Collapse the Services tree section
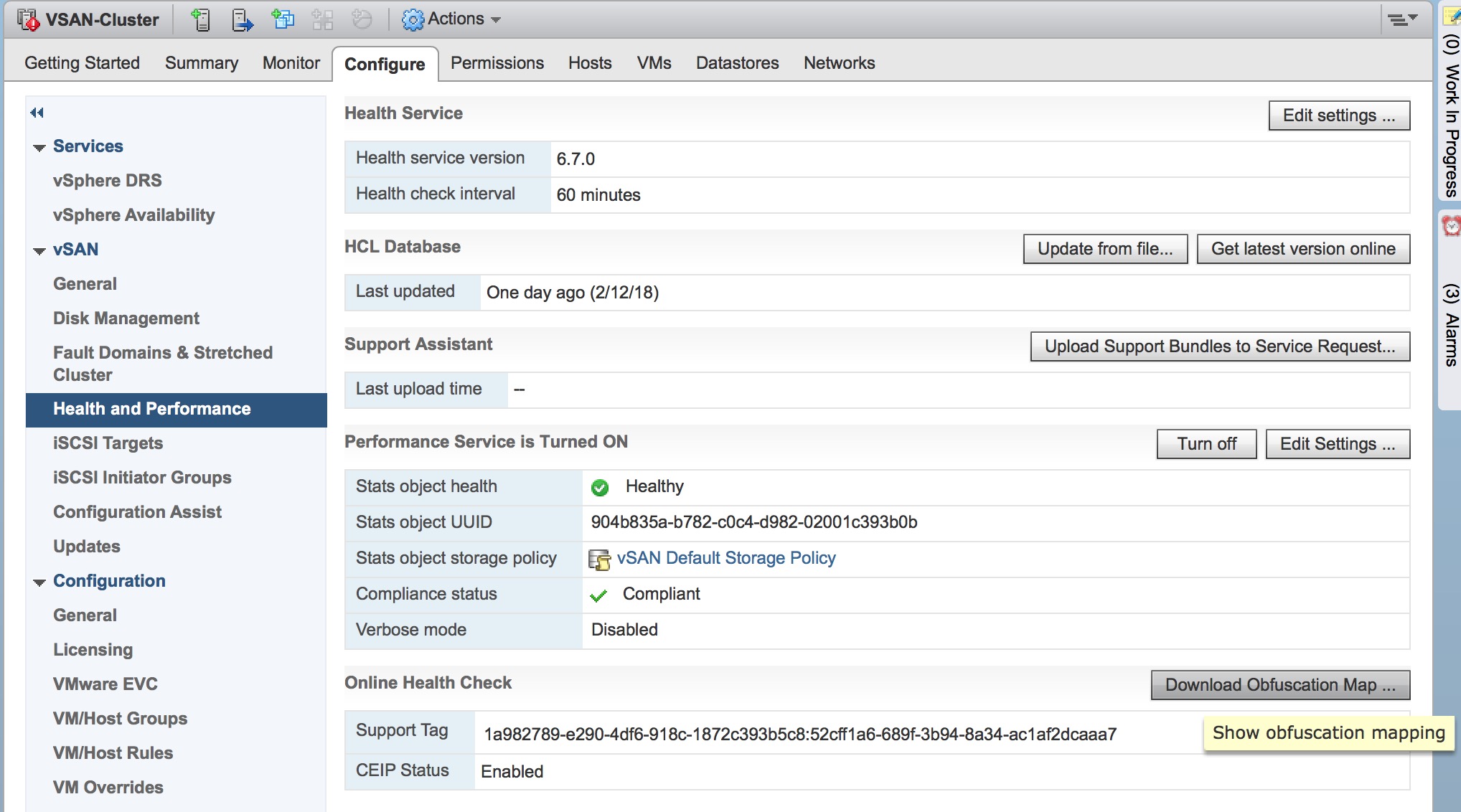 [x=39, y=148]
